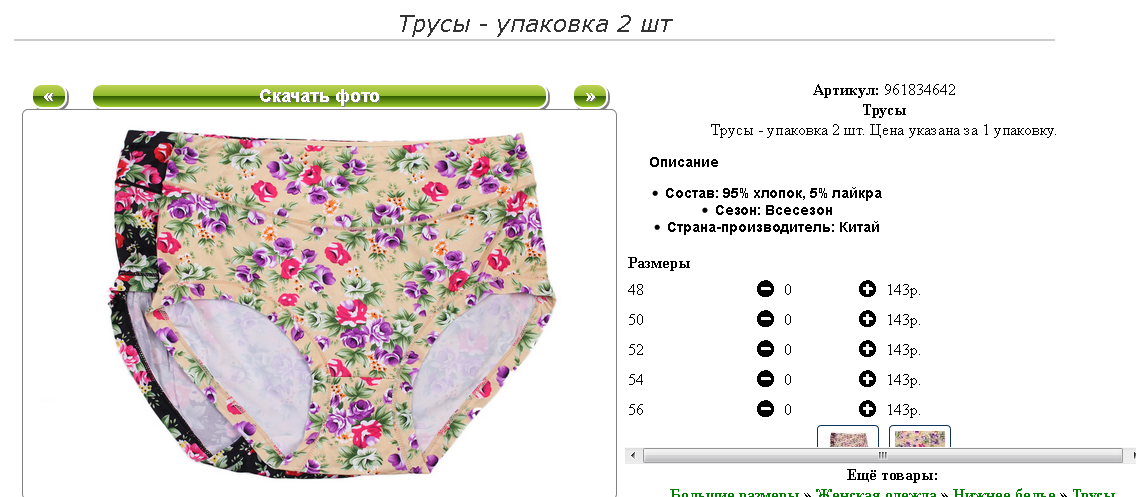Click the quantity value 0 for size 56

pyautogui.click(x=788, y=409)
